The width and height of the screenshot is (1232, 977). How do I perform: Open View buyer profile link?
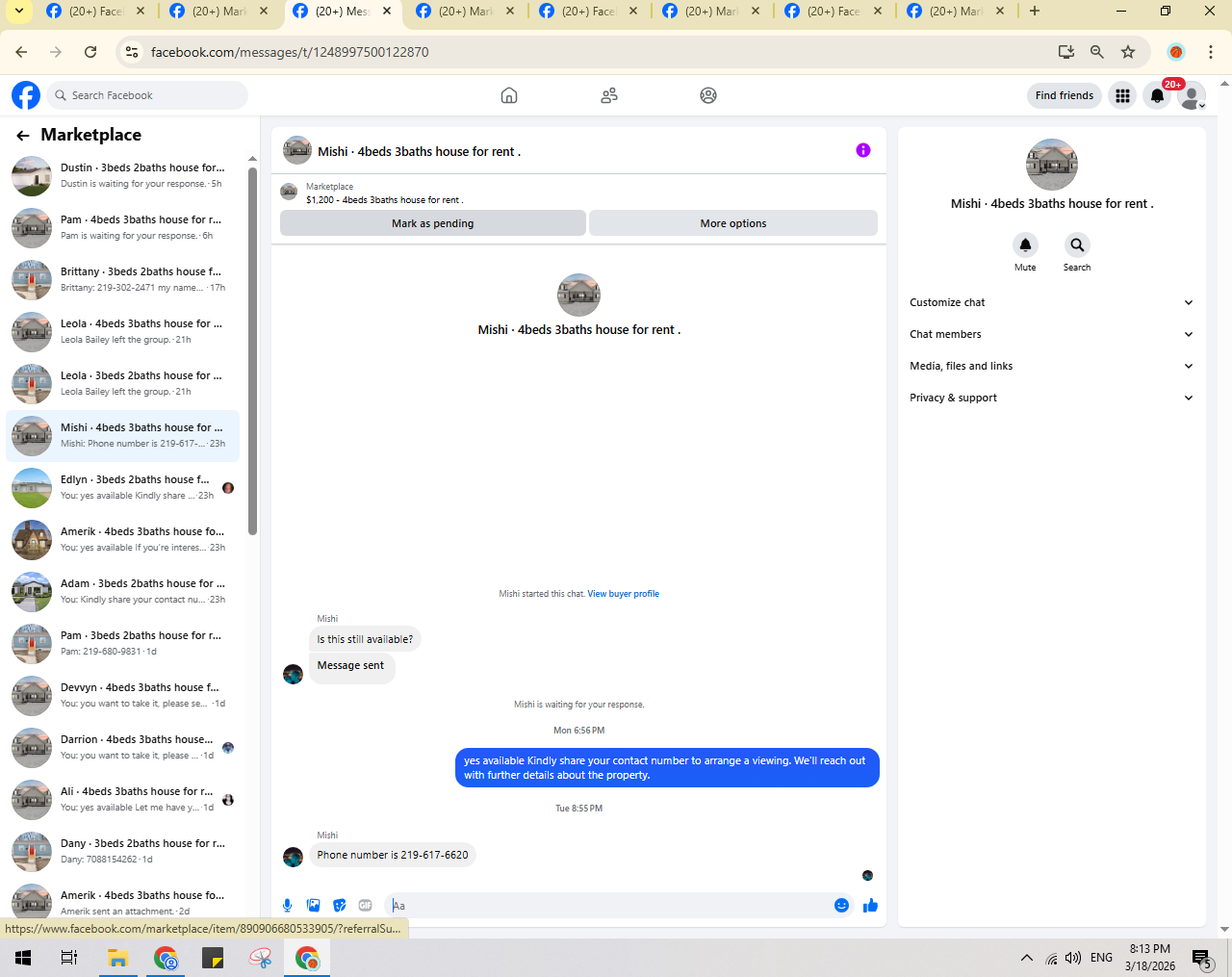(x=624, y=594)
